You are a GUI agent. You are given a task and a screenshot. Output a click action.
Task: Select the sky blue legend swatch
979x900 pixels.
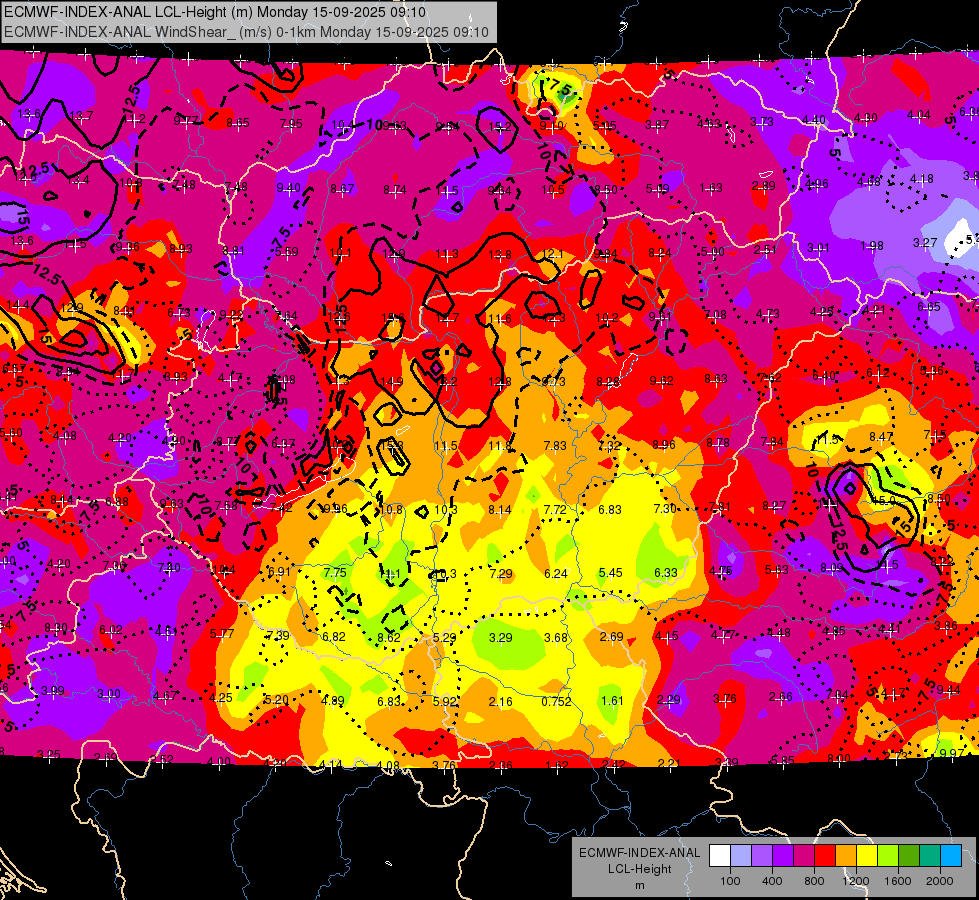point(951,856)
